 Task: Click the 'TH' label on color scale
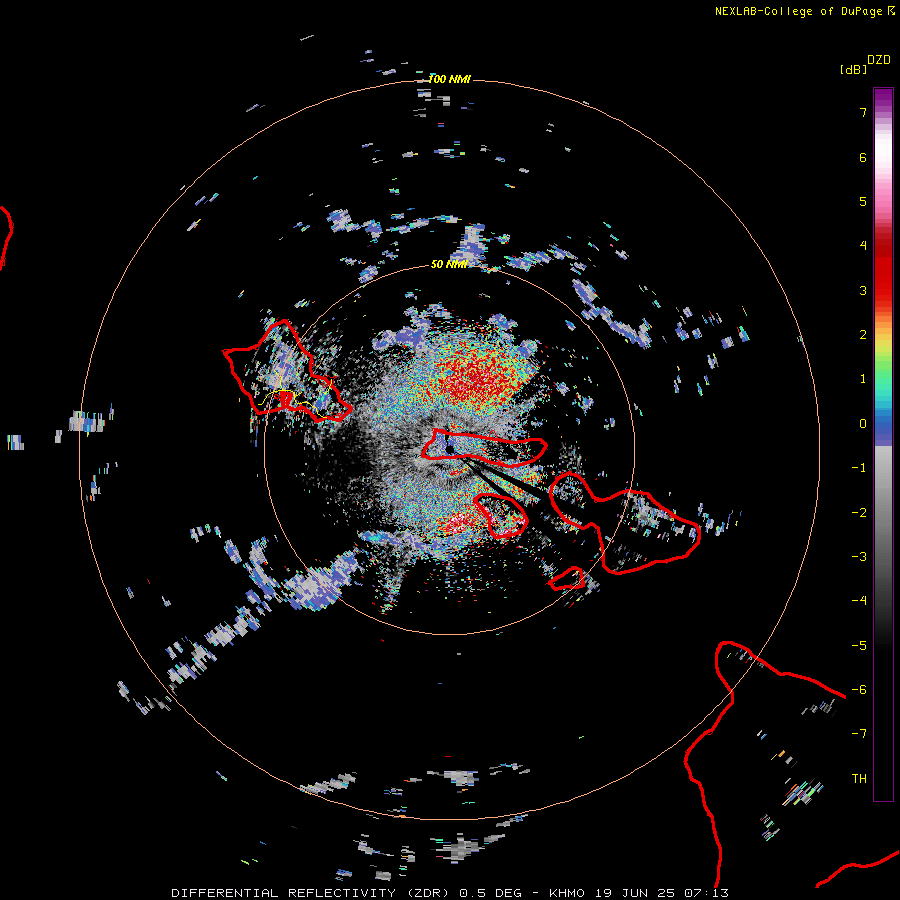point(859,779)
